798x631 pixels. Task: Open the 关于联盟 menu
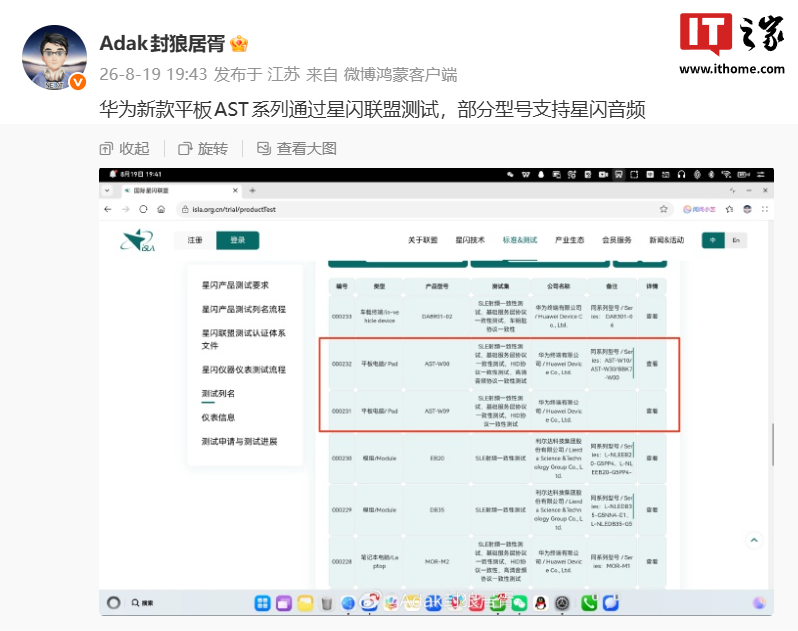coord(422,240)
